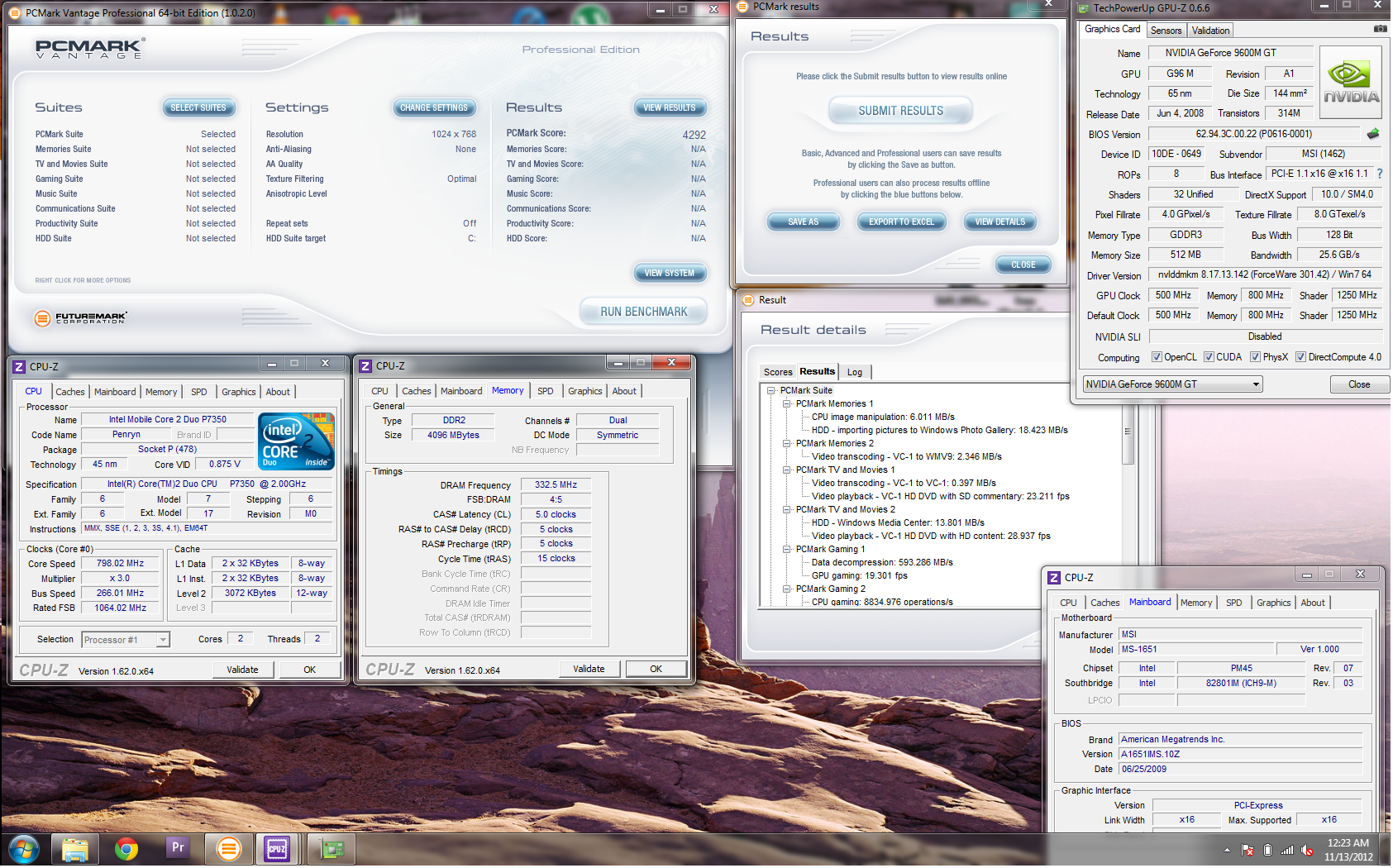Click the VIEW SYSTEM button
Screen dimensions: 1393x868
point(670,274)
